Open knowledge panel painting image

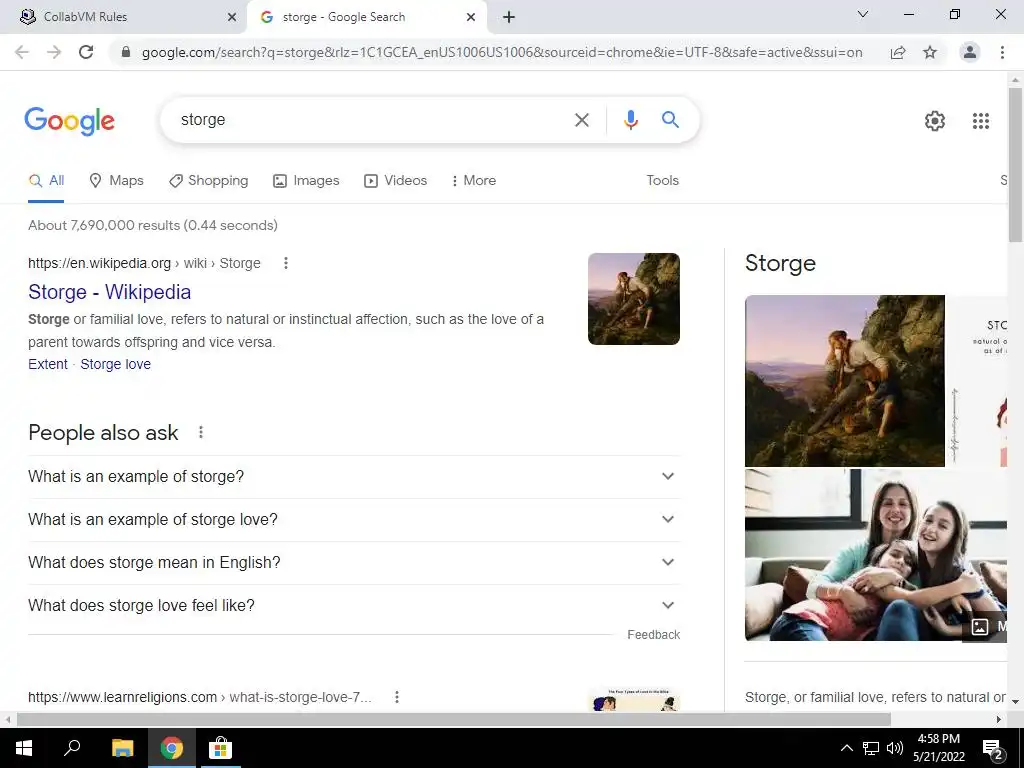click(844, 381)
